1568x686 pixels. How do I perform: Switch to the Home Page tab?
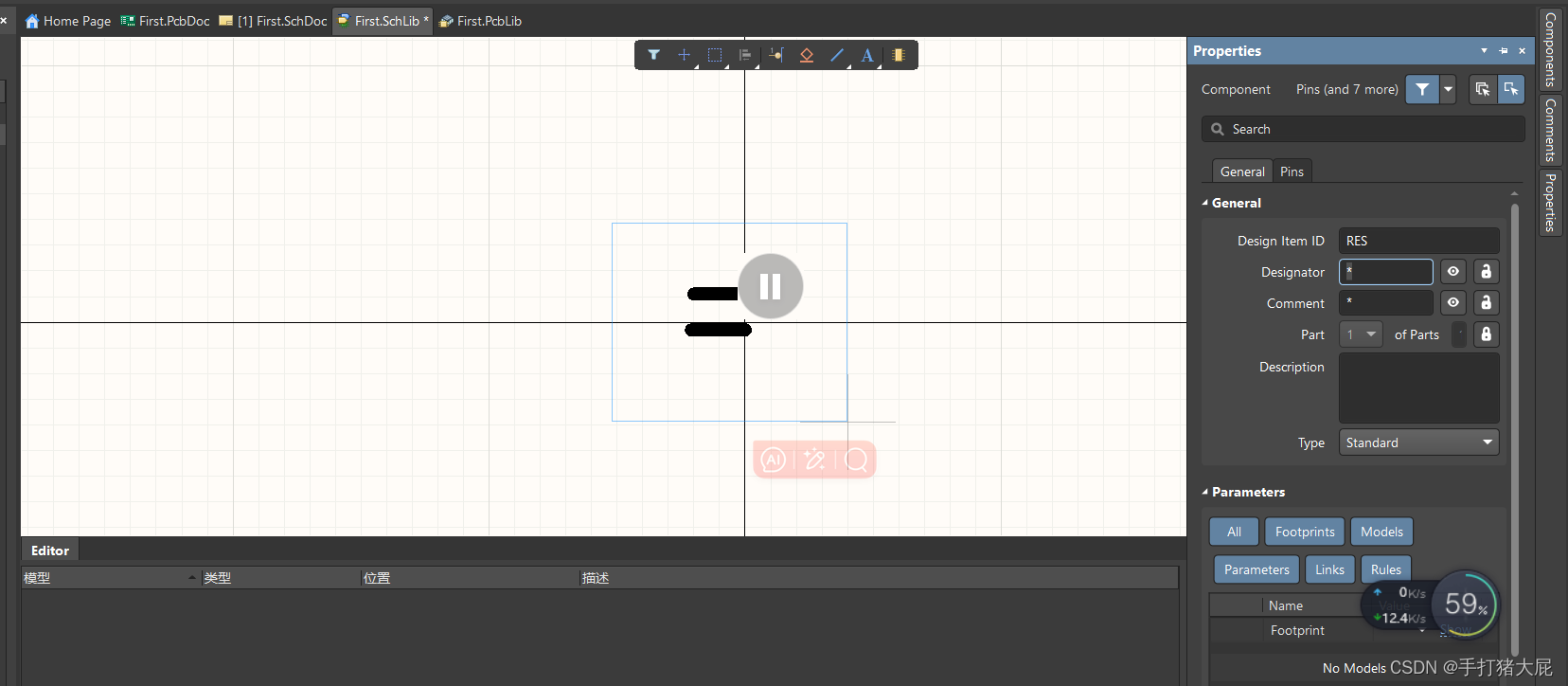(67, 21)
